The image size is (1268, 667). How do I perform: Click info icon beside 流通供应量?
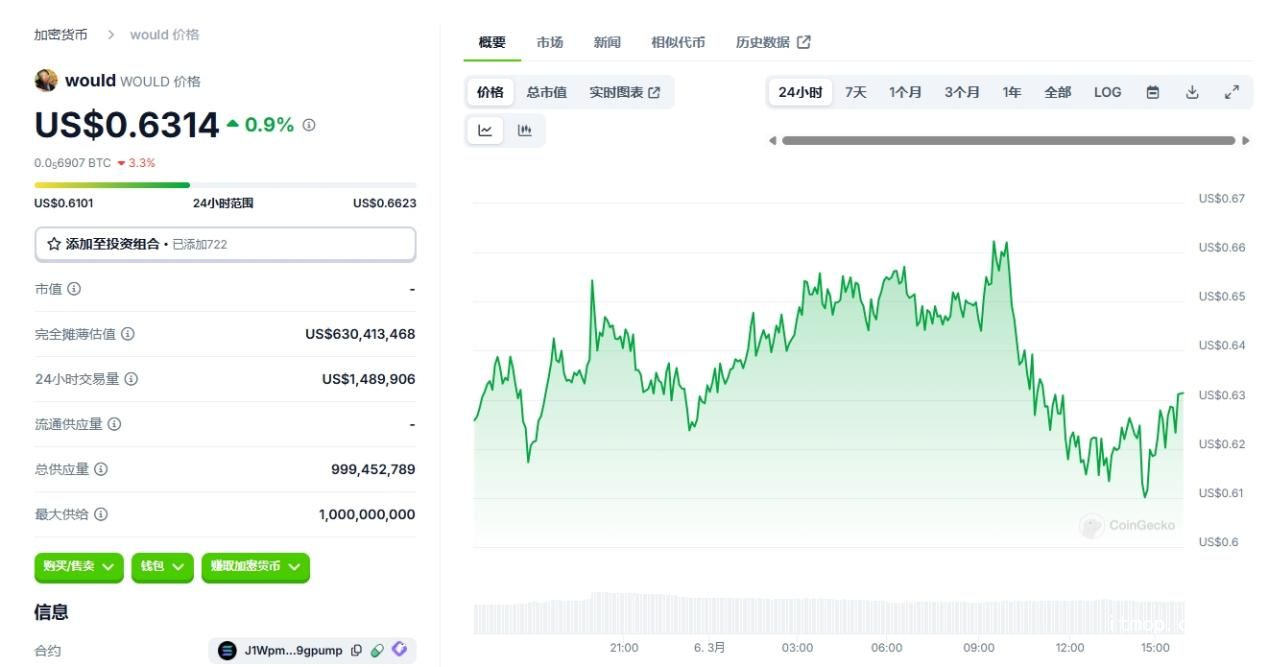pos(114,424)
